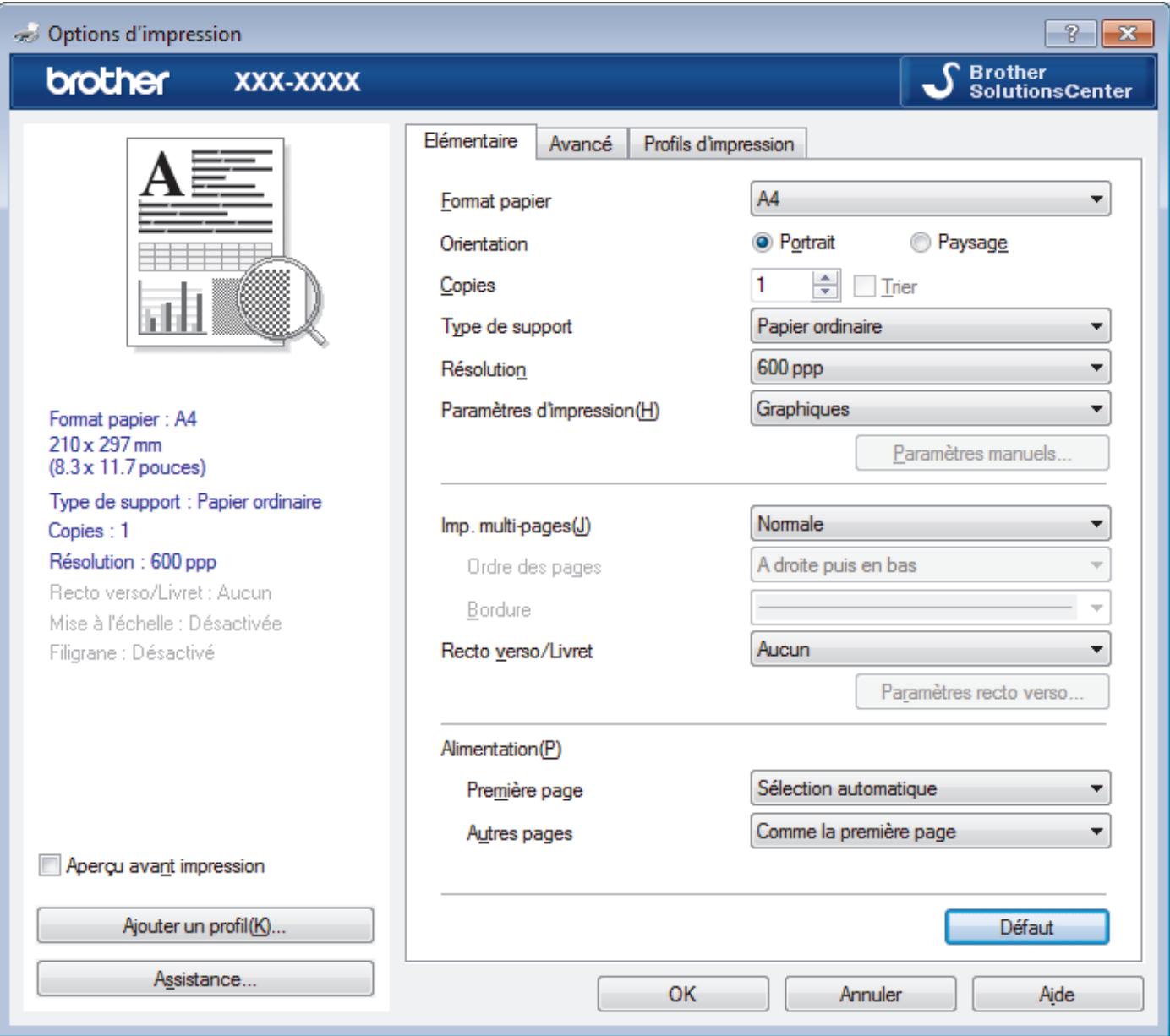Open the Recto verso/Livret Aucun dropdown
The height and width of the screenshot is (1036, 1170).
tap(930, 650)
